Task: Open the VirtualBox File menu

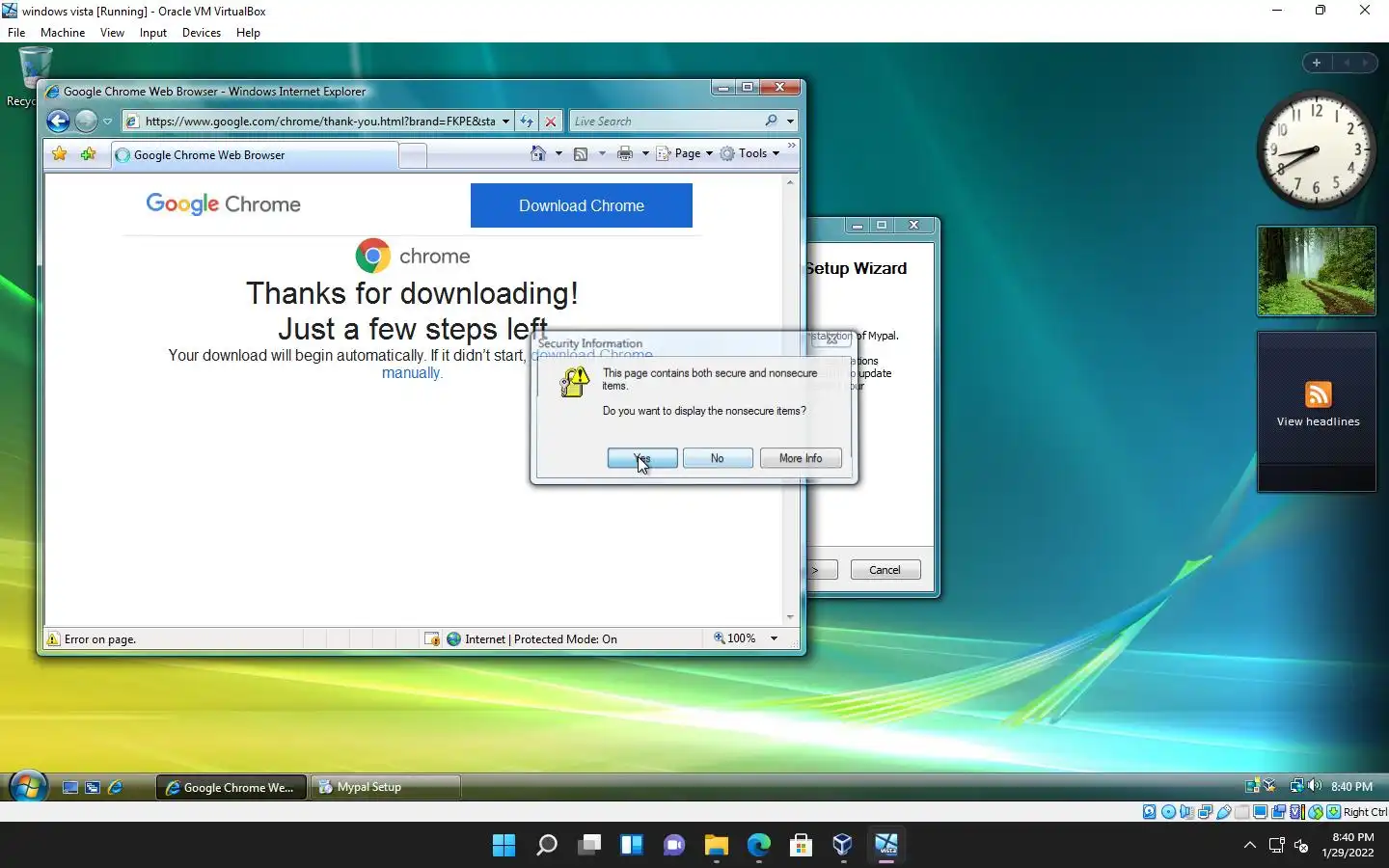Action: [16, 33]
